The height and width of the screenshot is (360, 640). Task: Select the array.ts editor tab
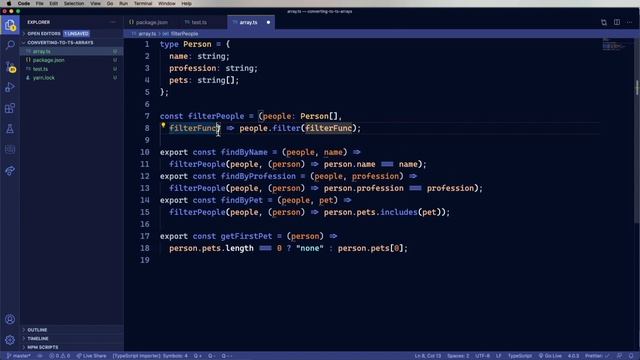pyautogui.click(x=249, y=22)
